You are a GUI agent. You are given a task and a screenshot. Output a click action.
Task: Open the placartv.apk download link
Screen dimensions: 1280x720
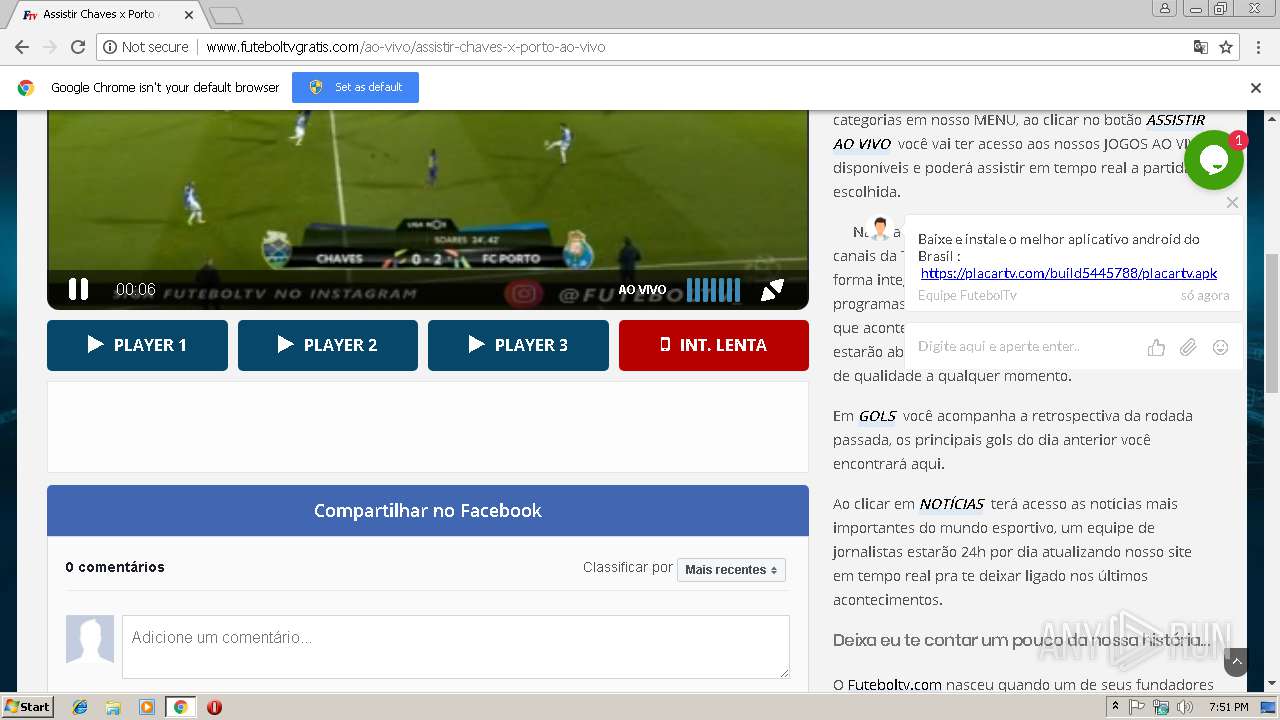pos(1069,273)
